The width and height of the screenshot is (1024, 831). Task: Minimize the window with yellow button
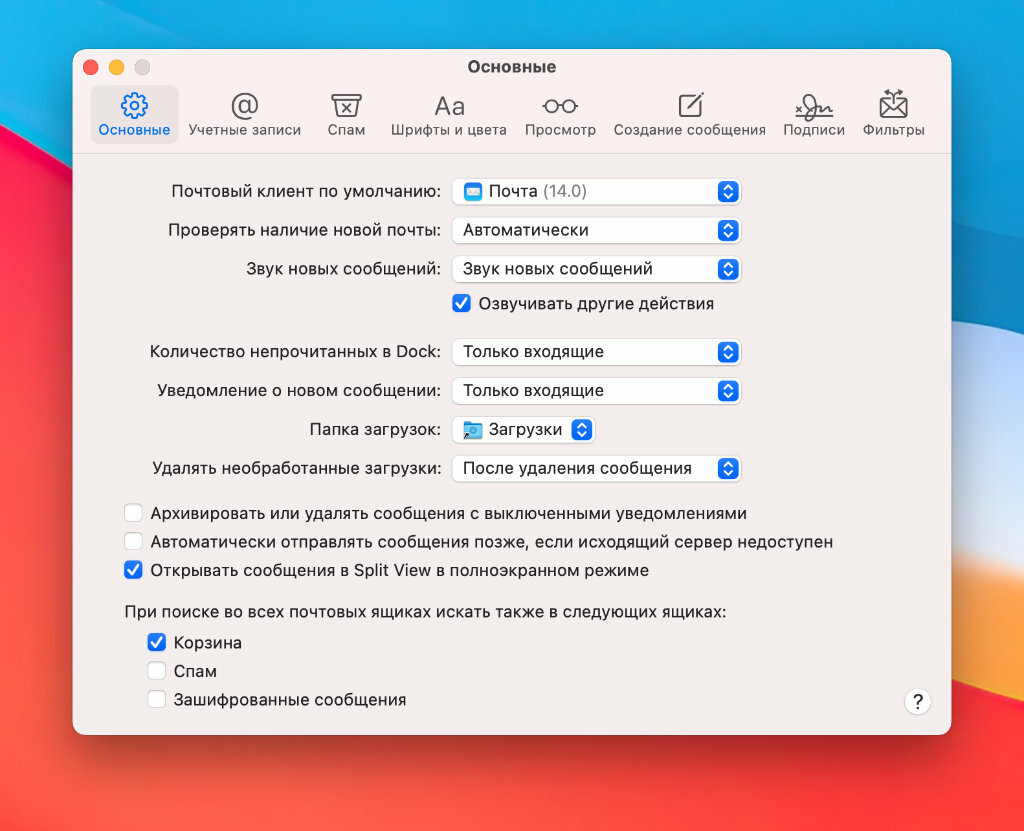tap(117, 67)
